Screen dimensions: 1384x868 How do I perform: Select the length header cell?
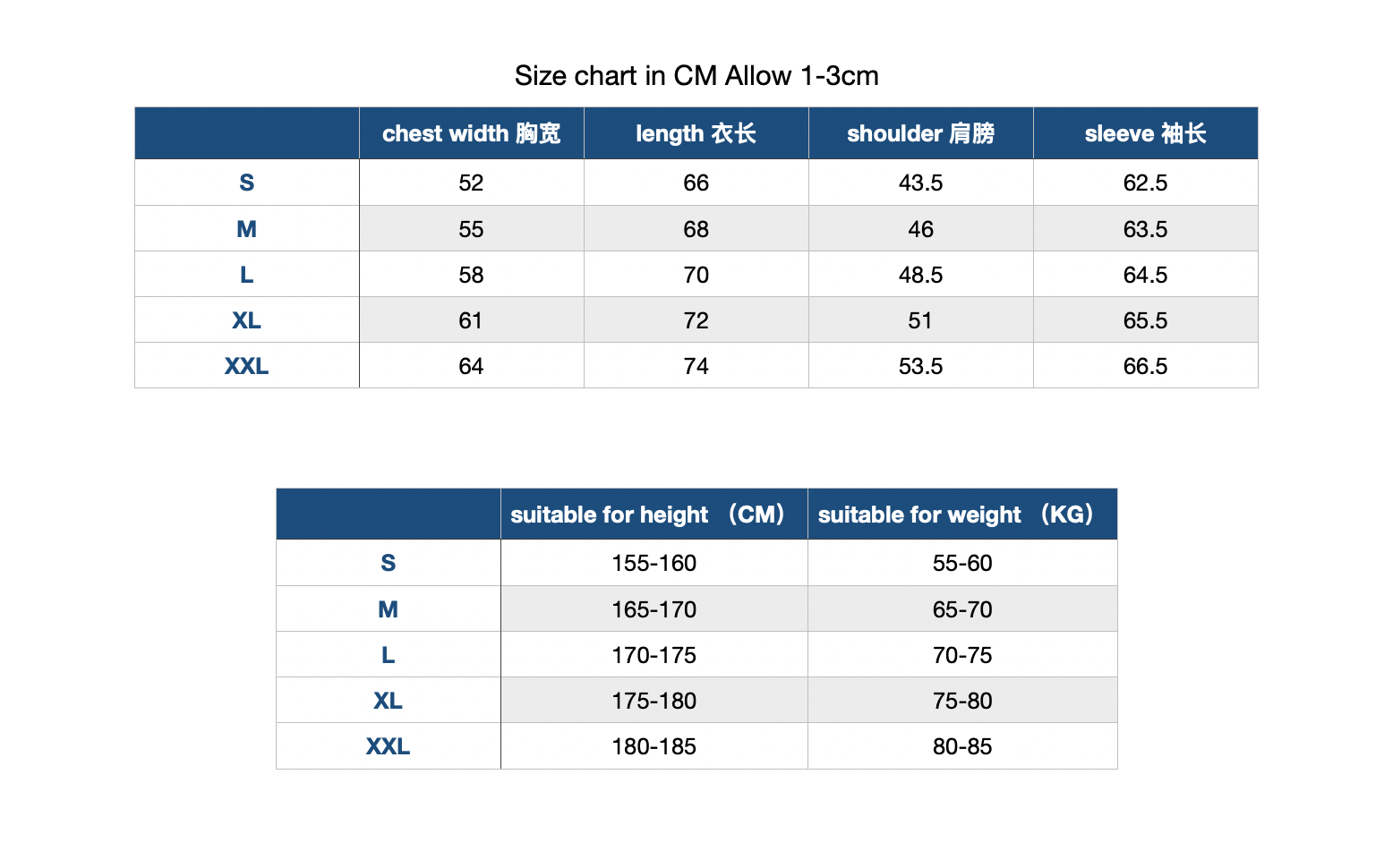[696, 133]
